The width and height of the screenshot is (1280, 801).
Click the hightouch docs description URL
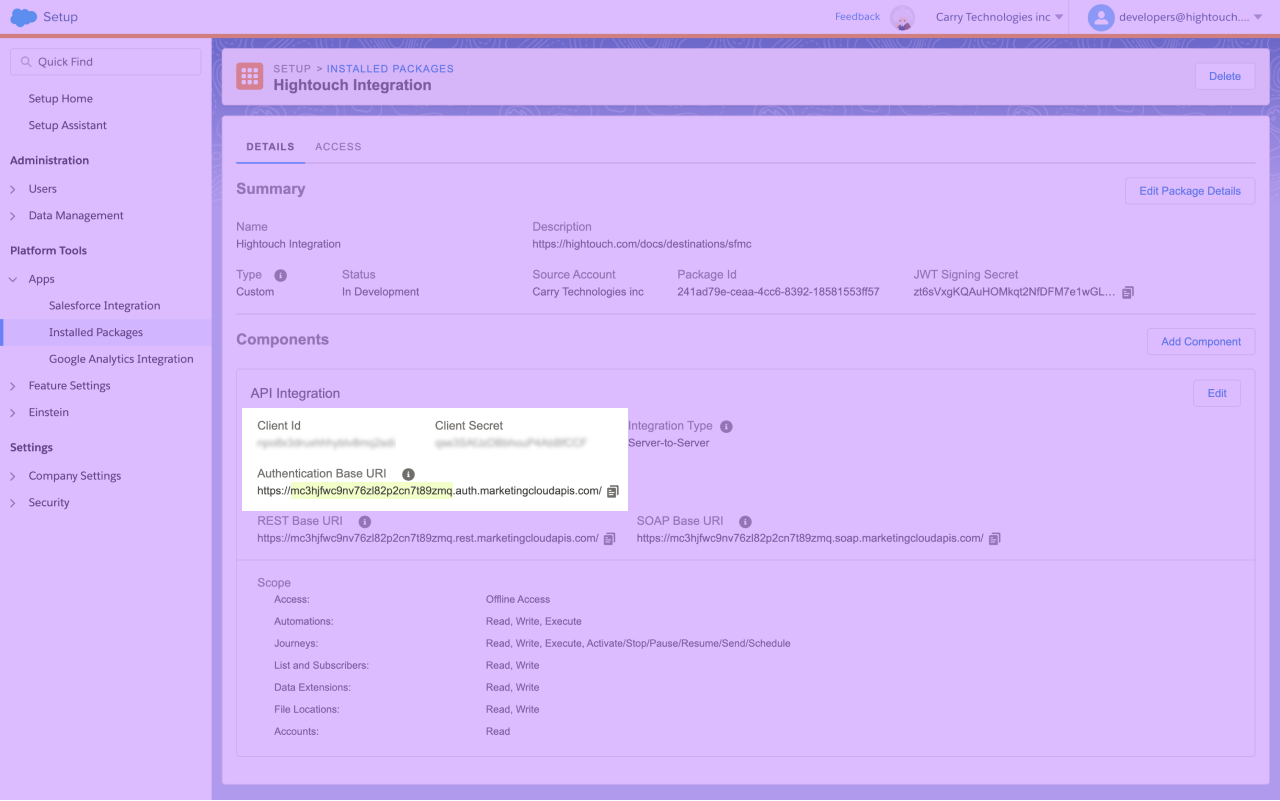pos(641,244)
